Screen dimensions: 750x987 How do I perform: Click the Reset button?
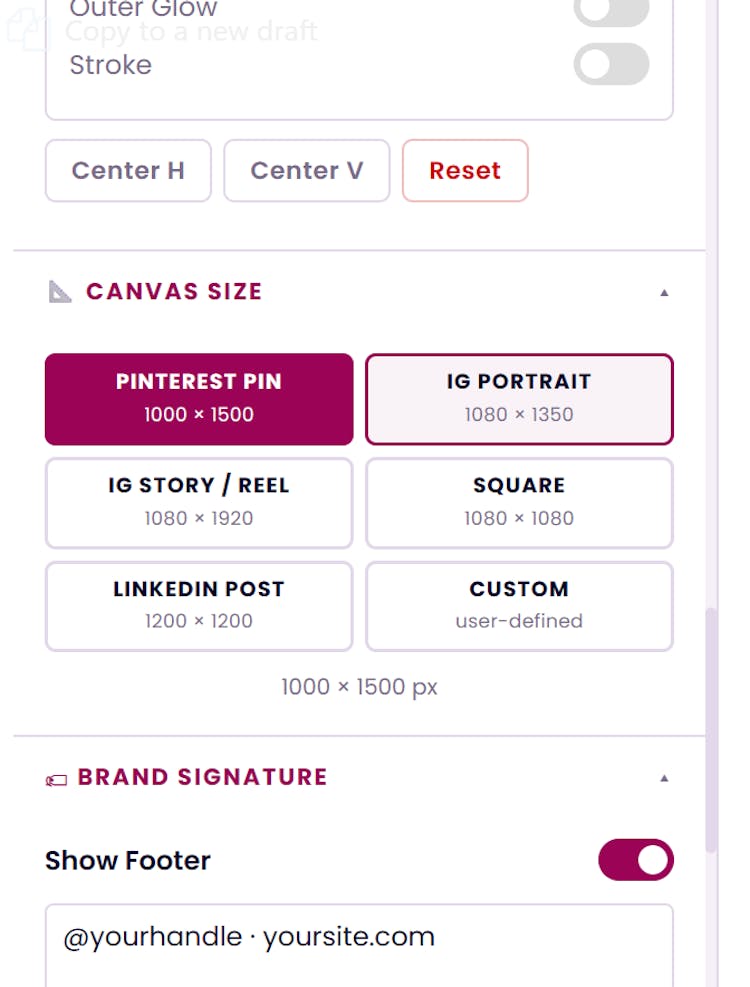pos(465,170)
